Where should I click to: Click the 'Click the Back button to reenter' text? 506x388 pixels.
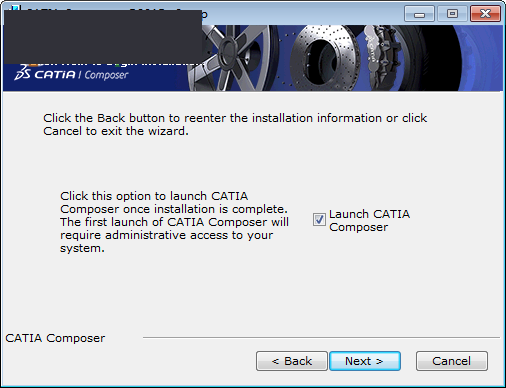pyautogui.click(x=235, y=124)
